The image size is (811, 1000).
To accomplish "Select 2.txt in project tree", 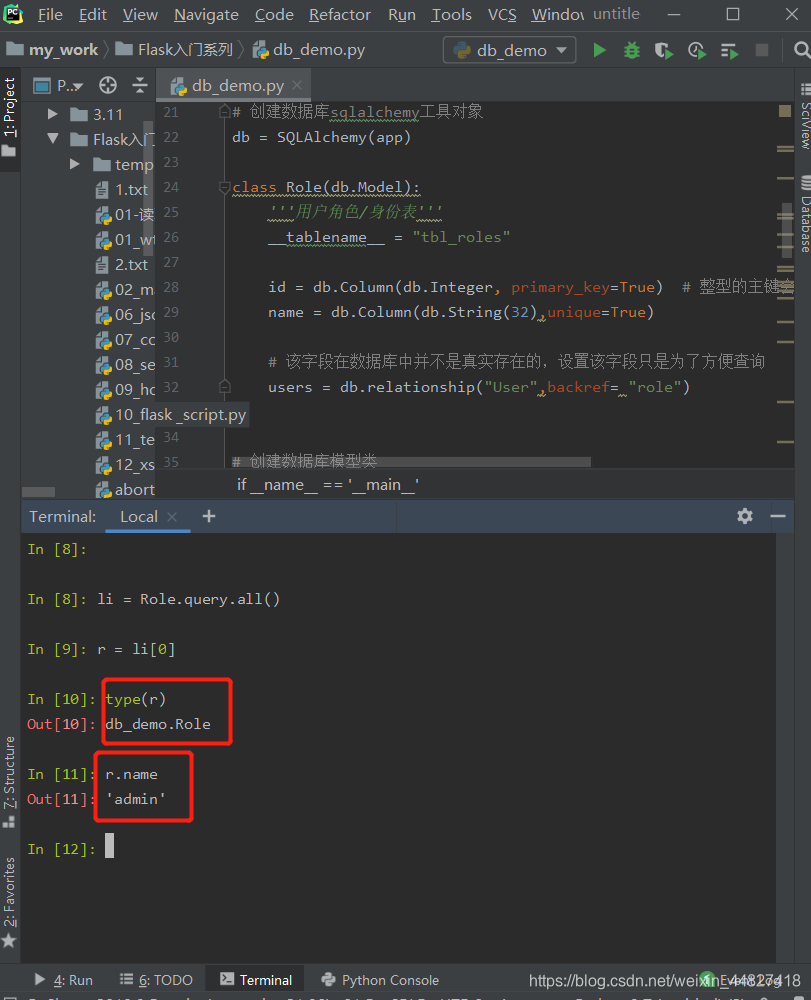I will (122, 265).
